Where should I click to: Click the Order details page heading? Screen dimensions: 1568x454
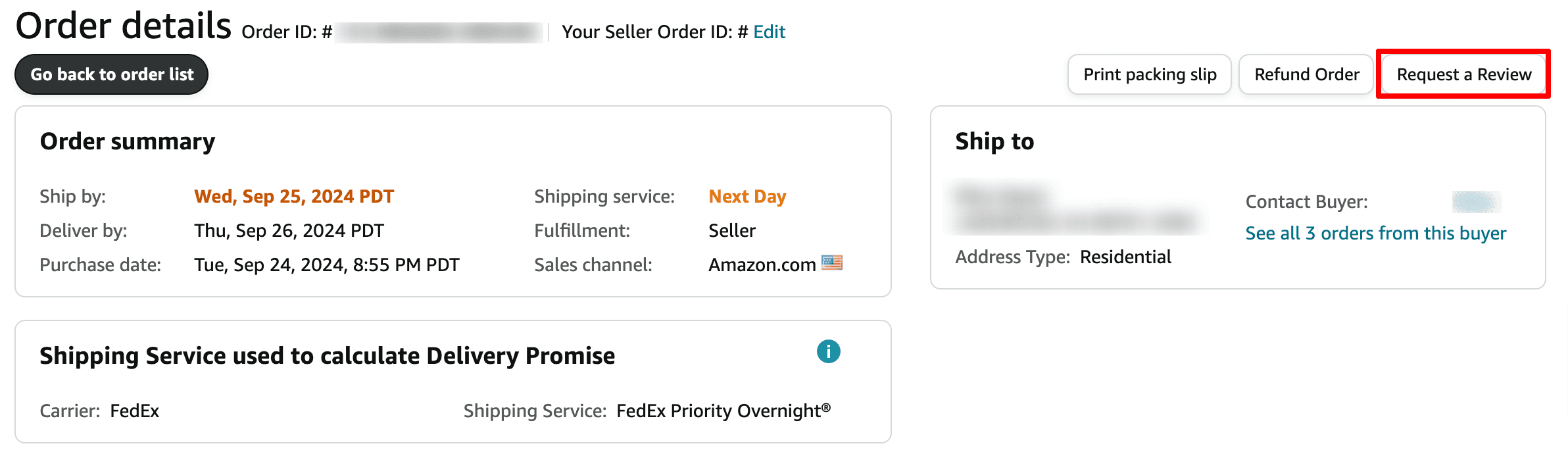click(x=124, y=26)
